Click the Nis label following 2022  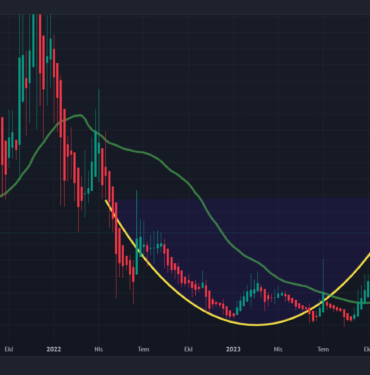99,349
